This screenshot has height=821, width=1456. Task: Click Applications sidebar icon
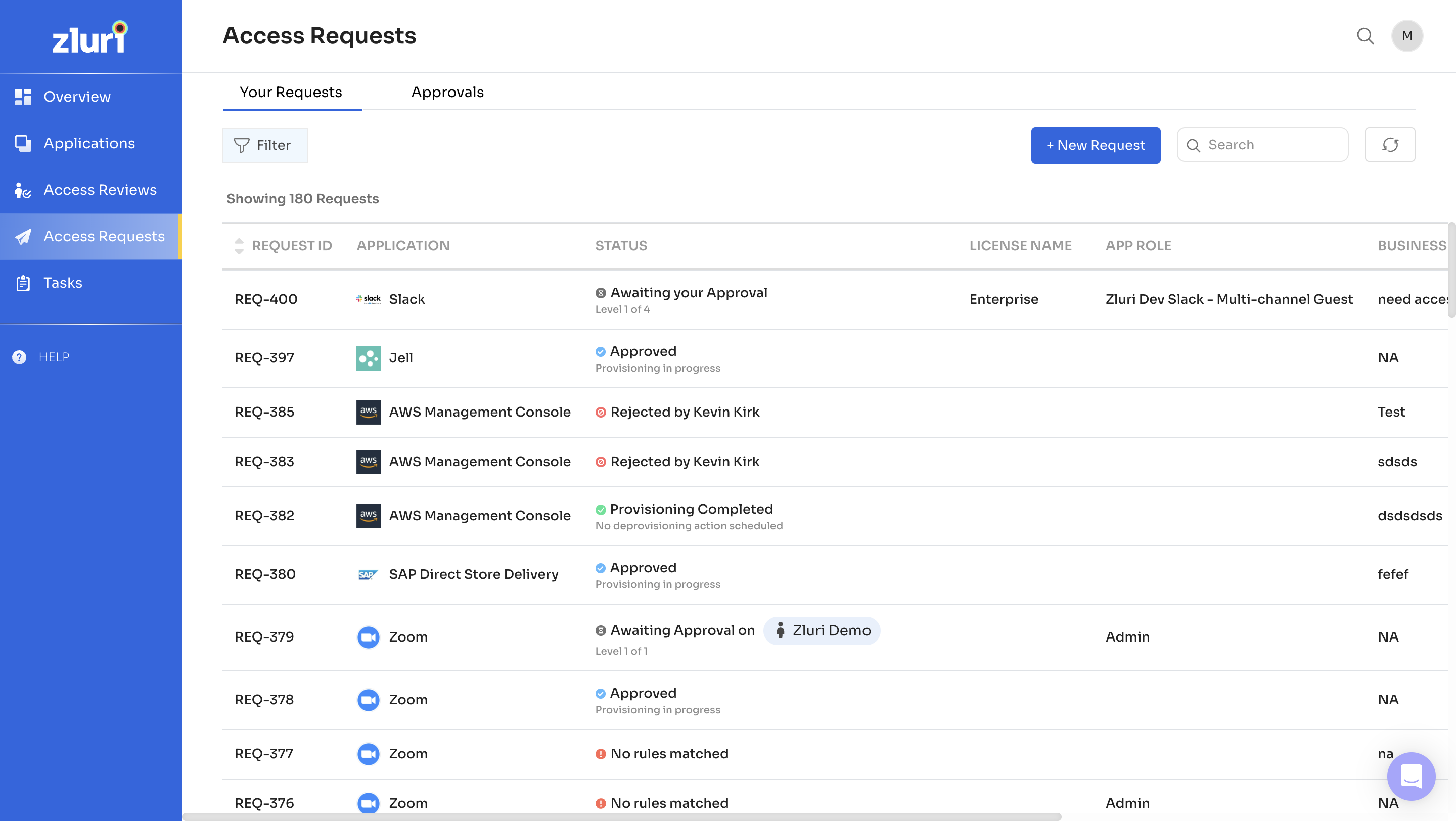click(x=23, y=144)
